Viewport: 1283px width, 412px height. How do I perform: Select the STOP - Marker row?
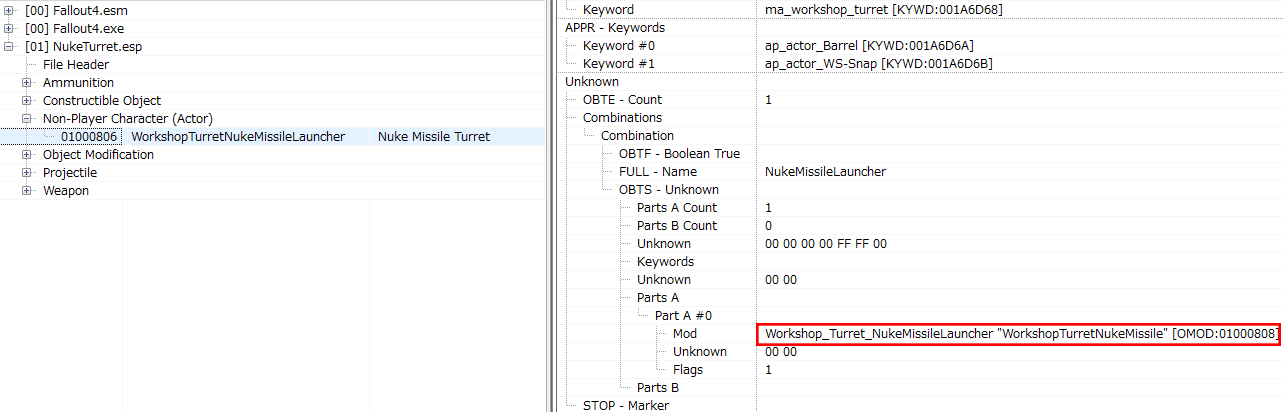pos(626,405)
